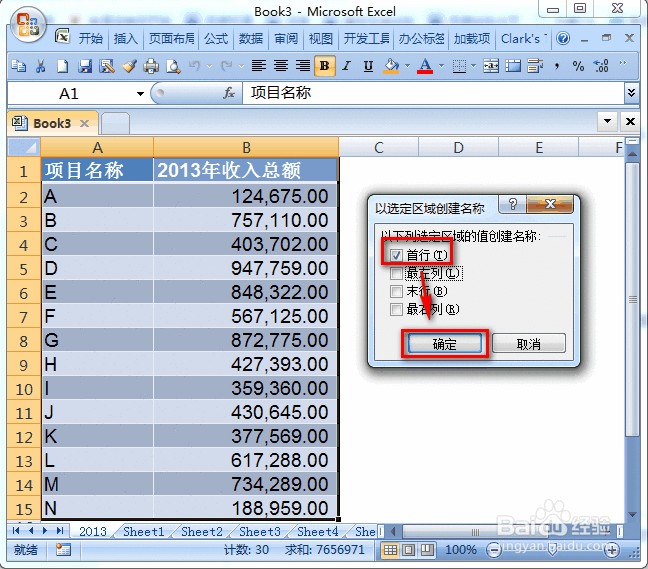Toggle Italic formatting
Viewport: 648px width, 569px height.
coord(347,66)
